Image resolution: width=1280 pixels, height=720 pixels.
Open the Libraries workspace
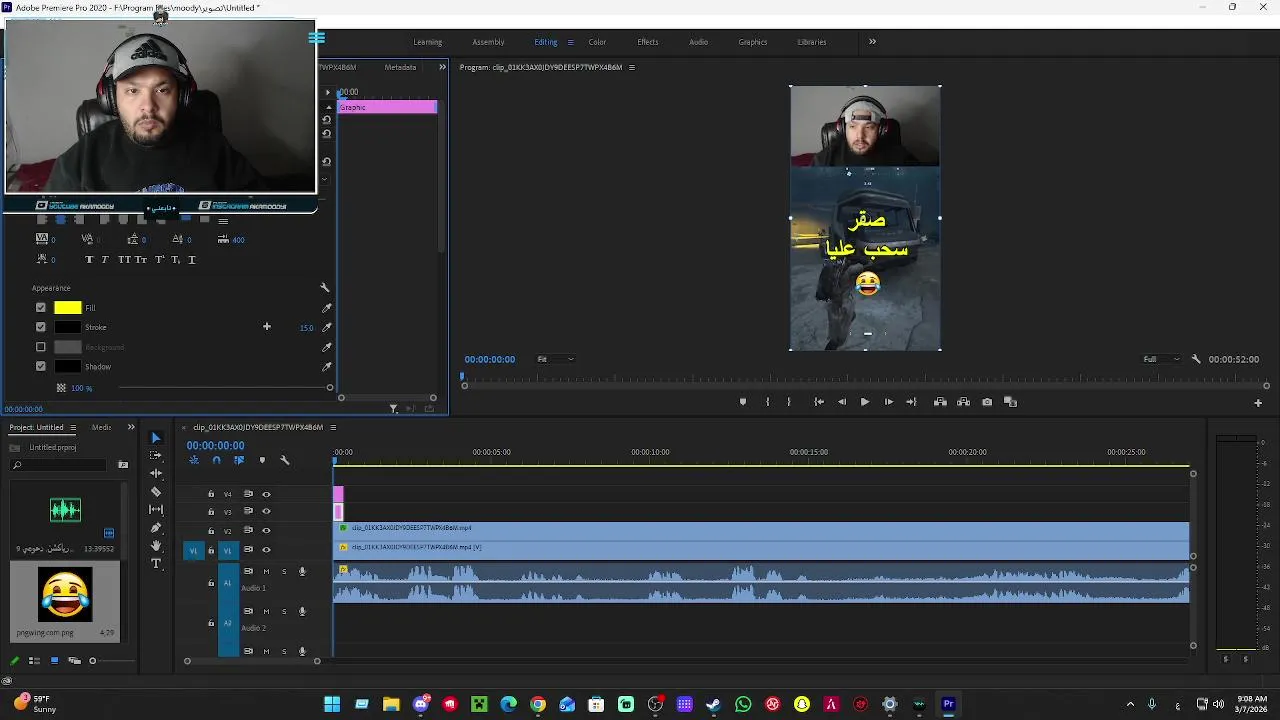[x=812, y=42]
